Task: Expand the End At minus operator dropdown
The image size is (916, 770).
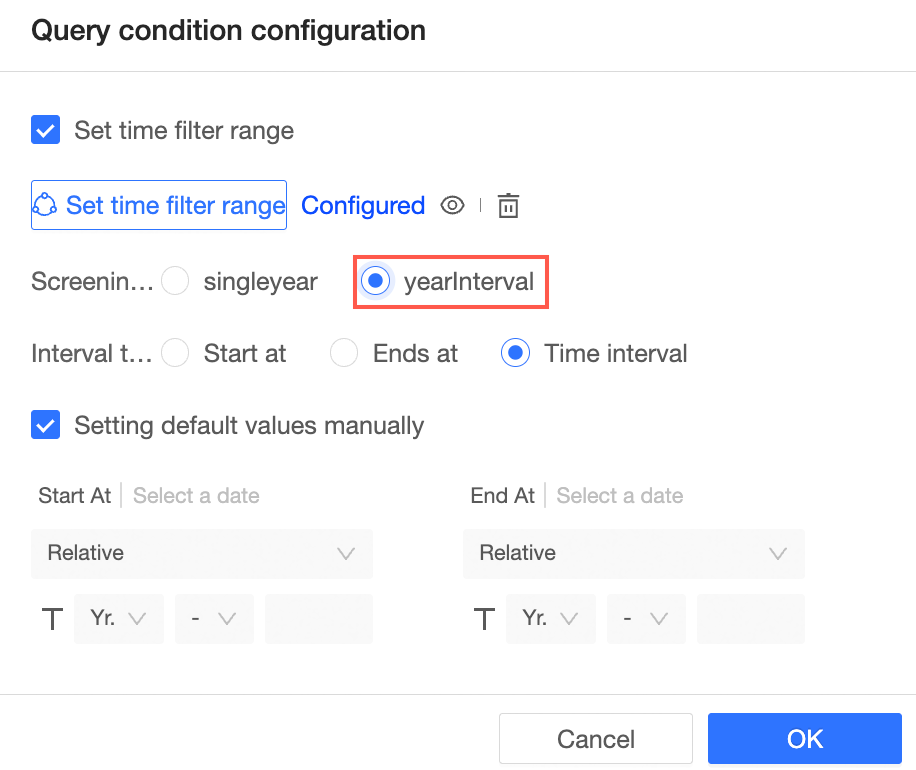Action: click(x=646, y=619)
